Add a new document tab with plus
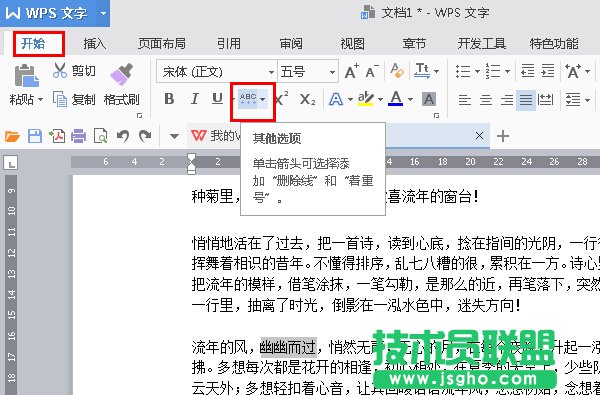Screen dimensions: 600x395 (x=503, y=136)
